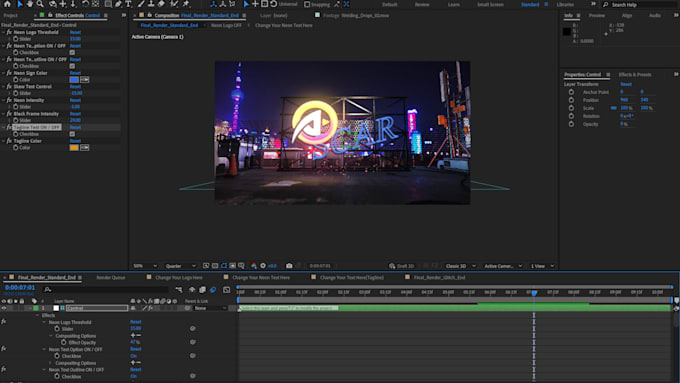This screenshot has height=383, width=680.
Task: Click Reset for Neon Text Outline in timeline
Action: point(135,369)
